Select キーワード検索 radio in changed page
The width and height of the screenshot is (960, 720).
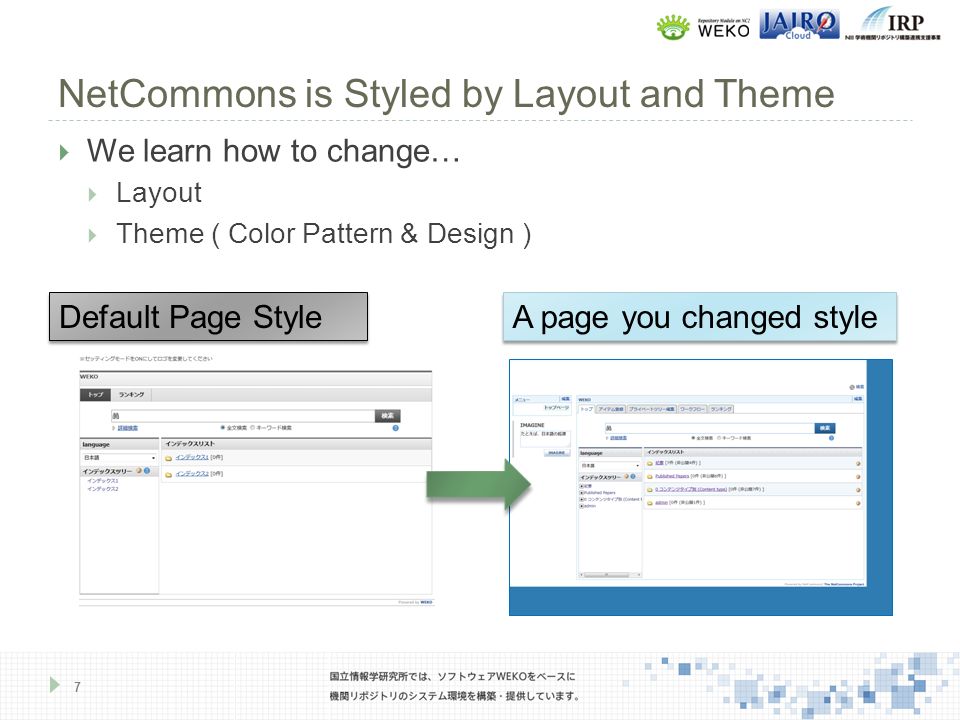click(719, 438)
